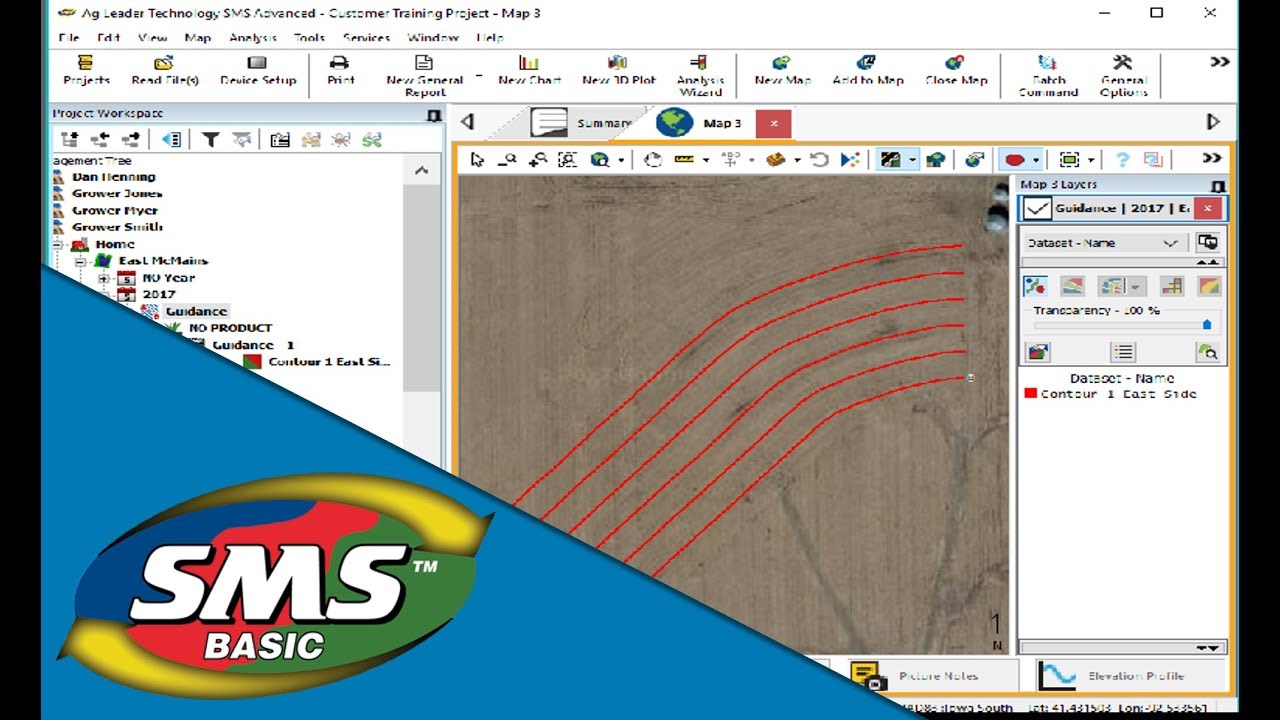The height and width of the screenshot is (720, 1280).
Task: Select the yellow ruler measure tool
Action: click(x=684, y=160)
